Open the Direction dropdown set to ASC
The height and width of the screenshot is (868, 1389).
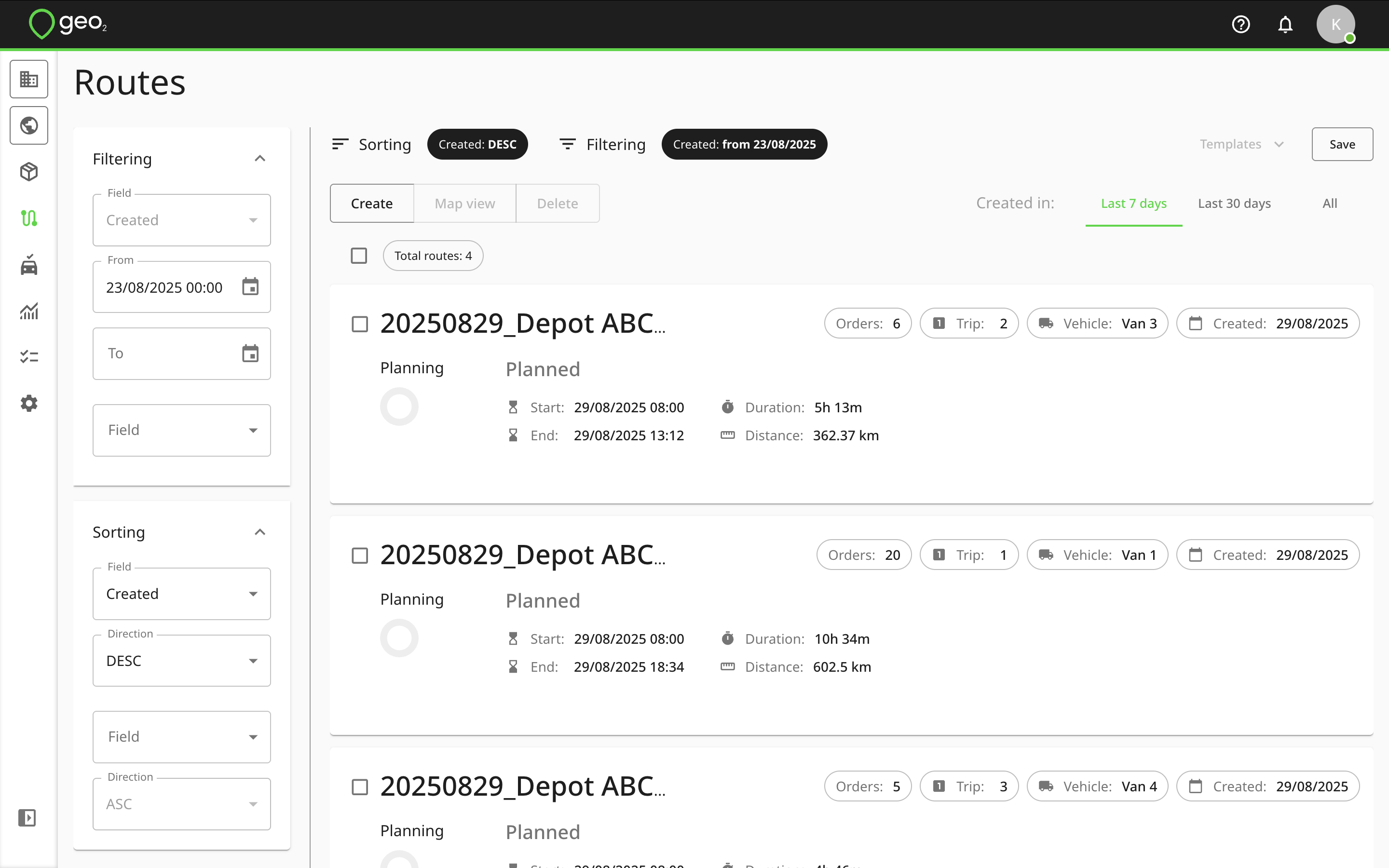(x=181, y=804)
